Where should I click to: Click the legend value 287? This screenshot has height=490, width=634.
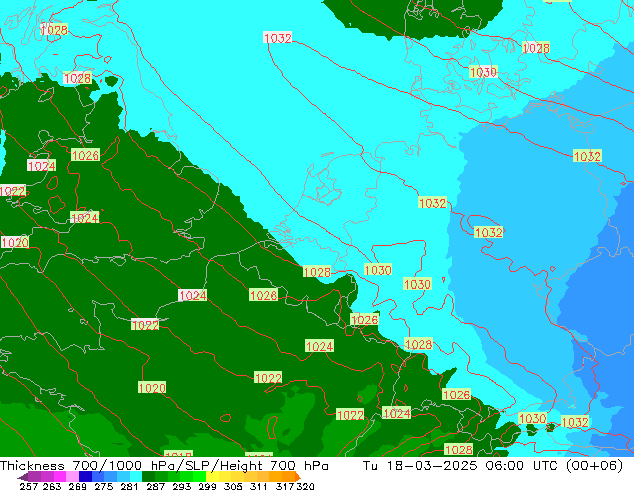(x=155, y=486)
